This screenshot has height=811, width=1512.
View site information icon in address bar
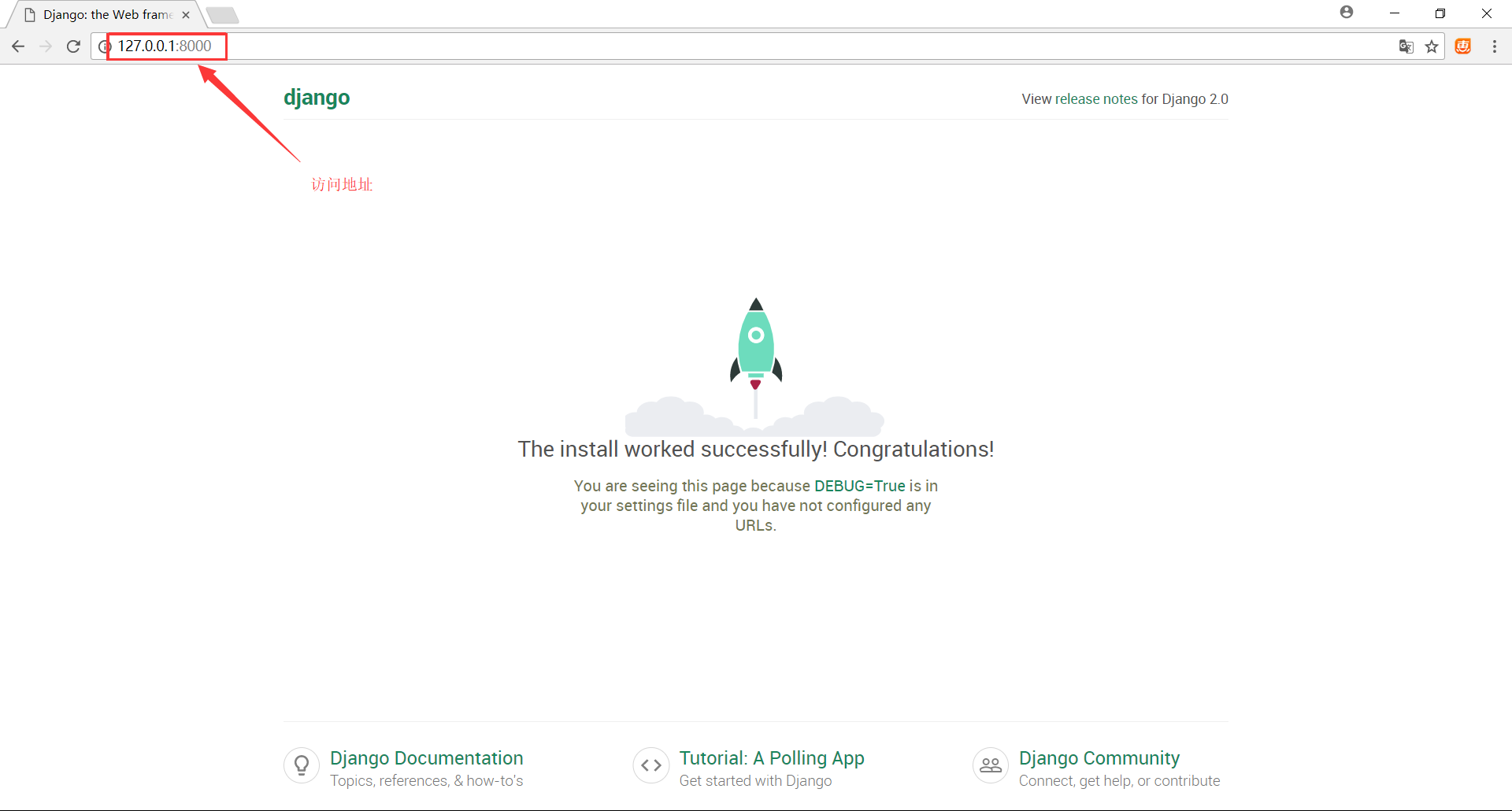pos(105,46)
